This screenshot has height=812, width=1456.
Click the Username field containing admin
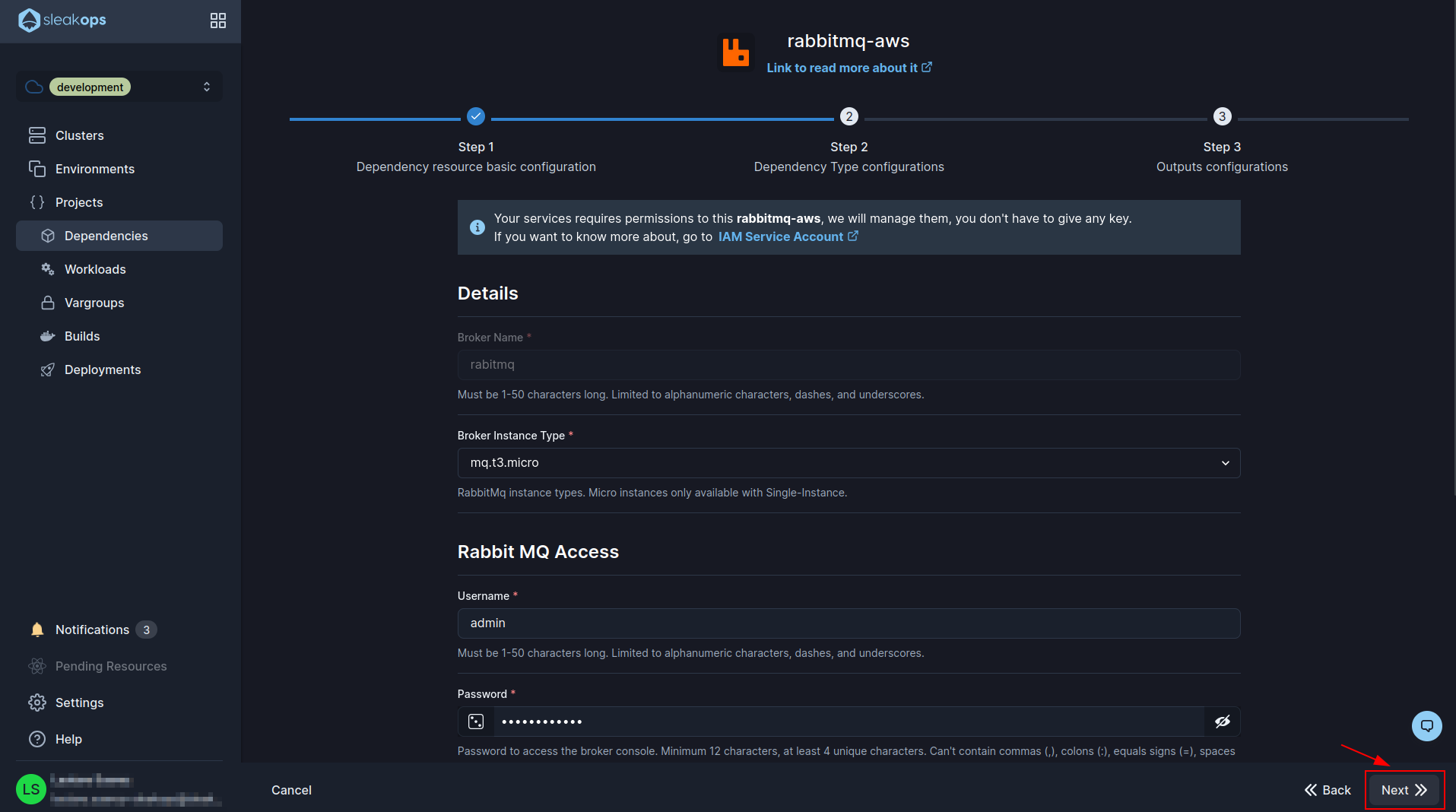point(849,623)
